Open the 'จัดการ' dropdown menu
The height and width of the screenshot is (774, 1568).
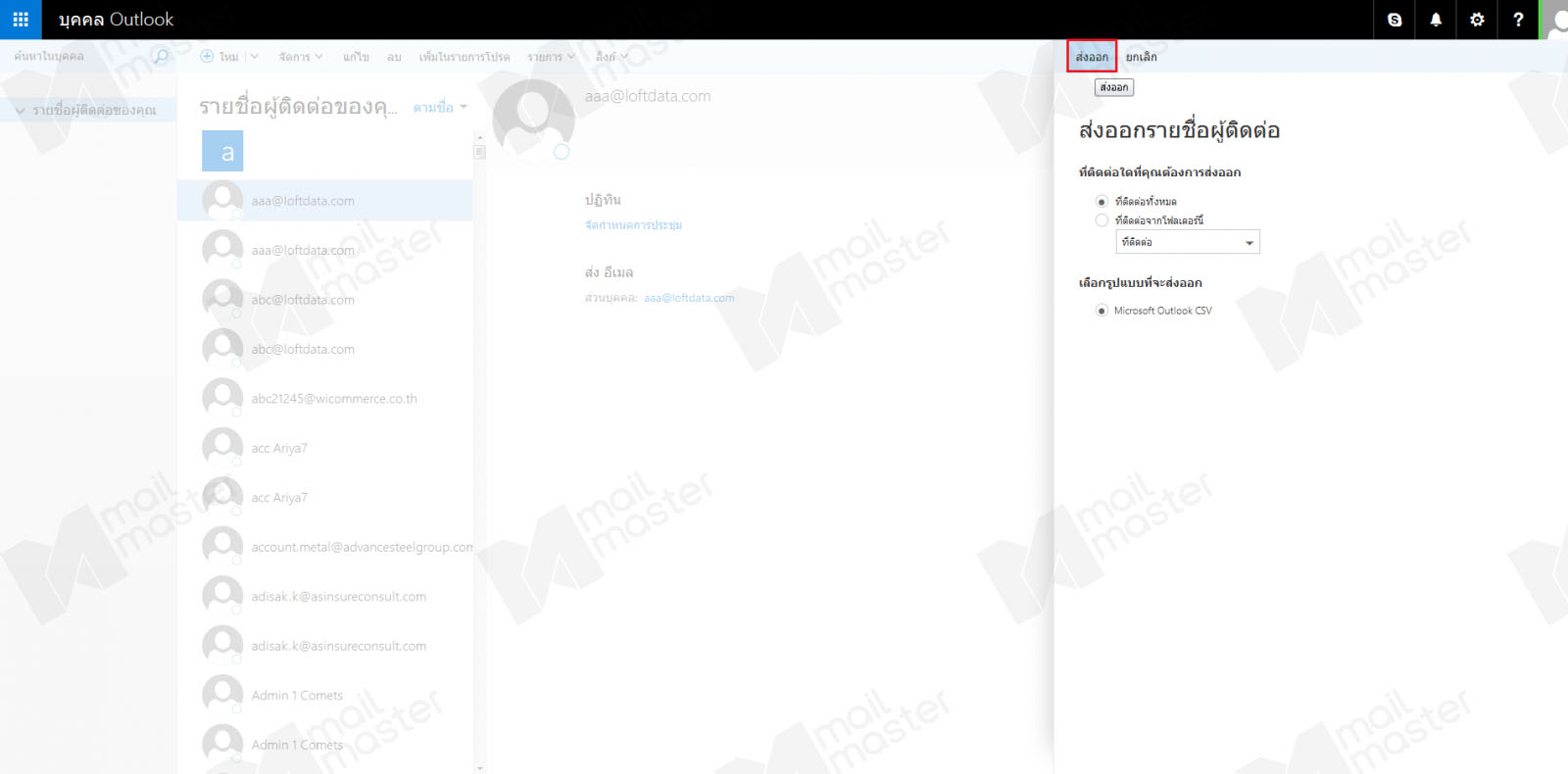pos(300,57)
